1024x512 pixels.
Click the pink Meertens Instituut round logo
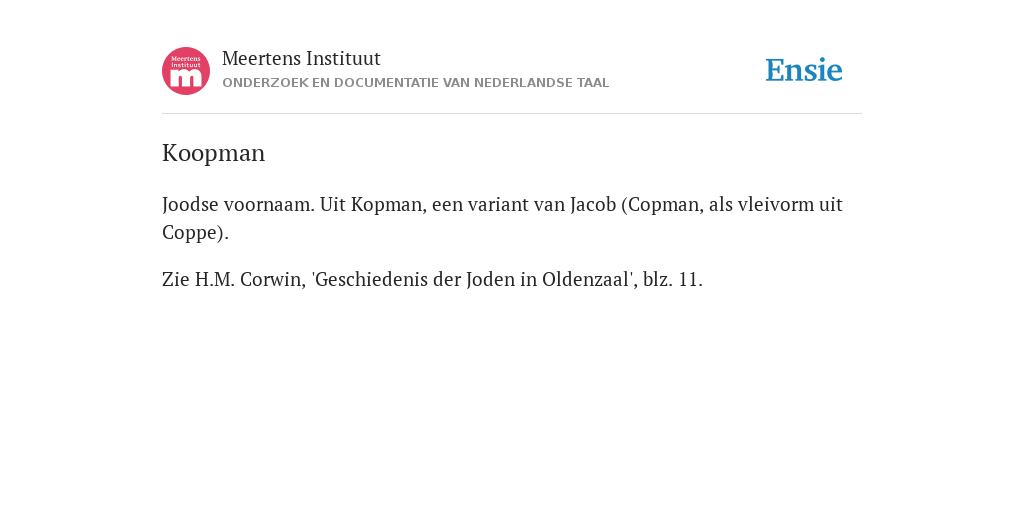click(186, 71)
